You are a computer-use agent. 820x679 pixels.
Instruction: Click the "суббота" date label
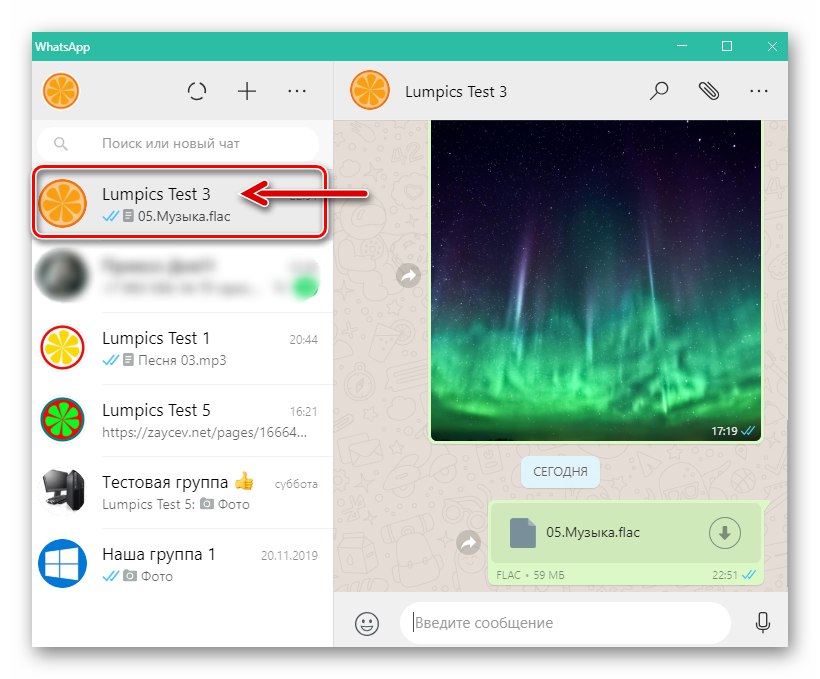297,484
